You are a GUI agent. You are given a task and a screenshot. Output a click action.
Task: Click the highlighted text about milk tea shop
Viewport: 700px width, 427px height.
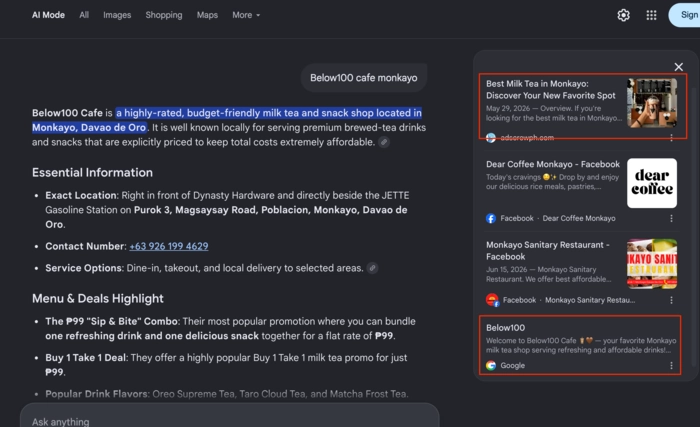tap(227, 120)
